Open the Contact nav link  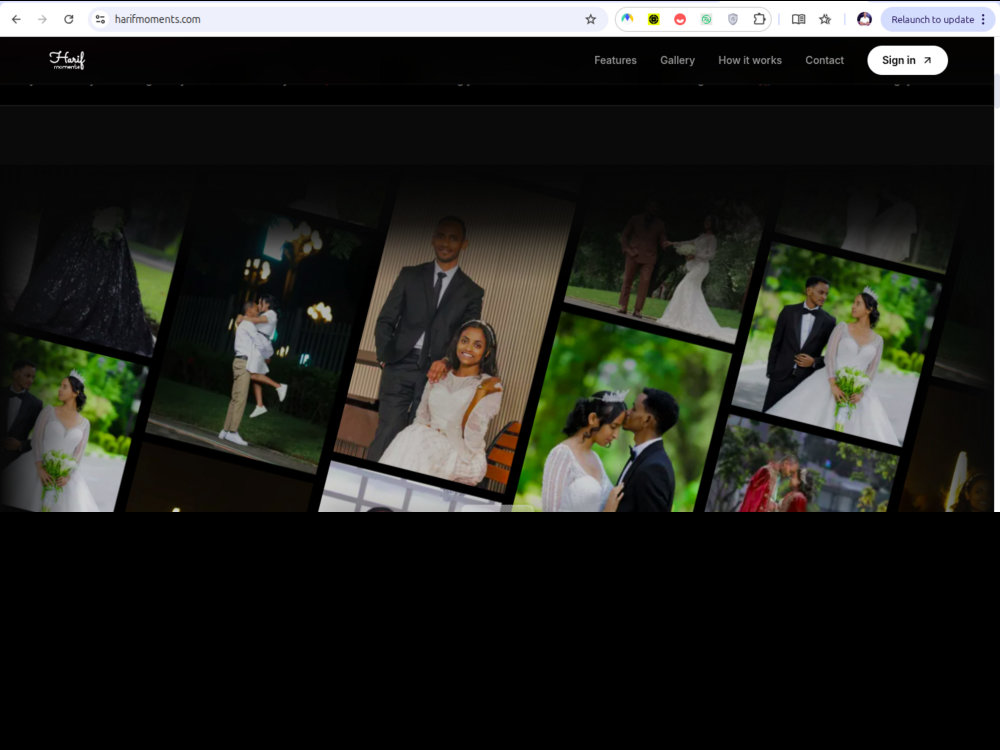[824, 60]
